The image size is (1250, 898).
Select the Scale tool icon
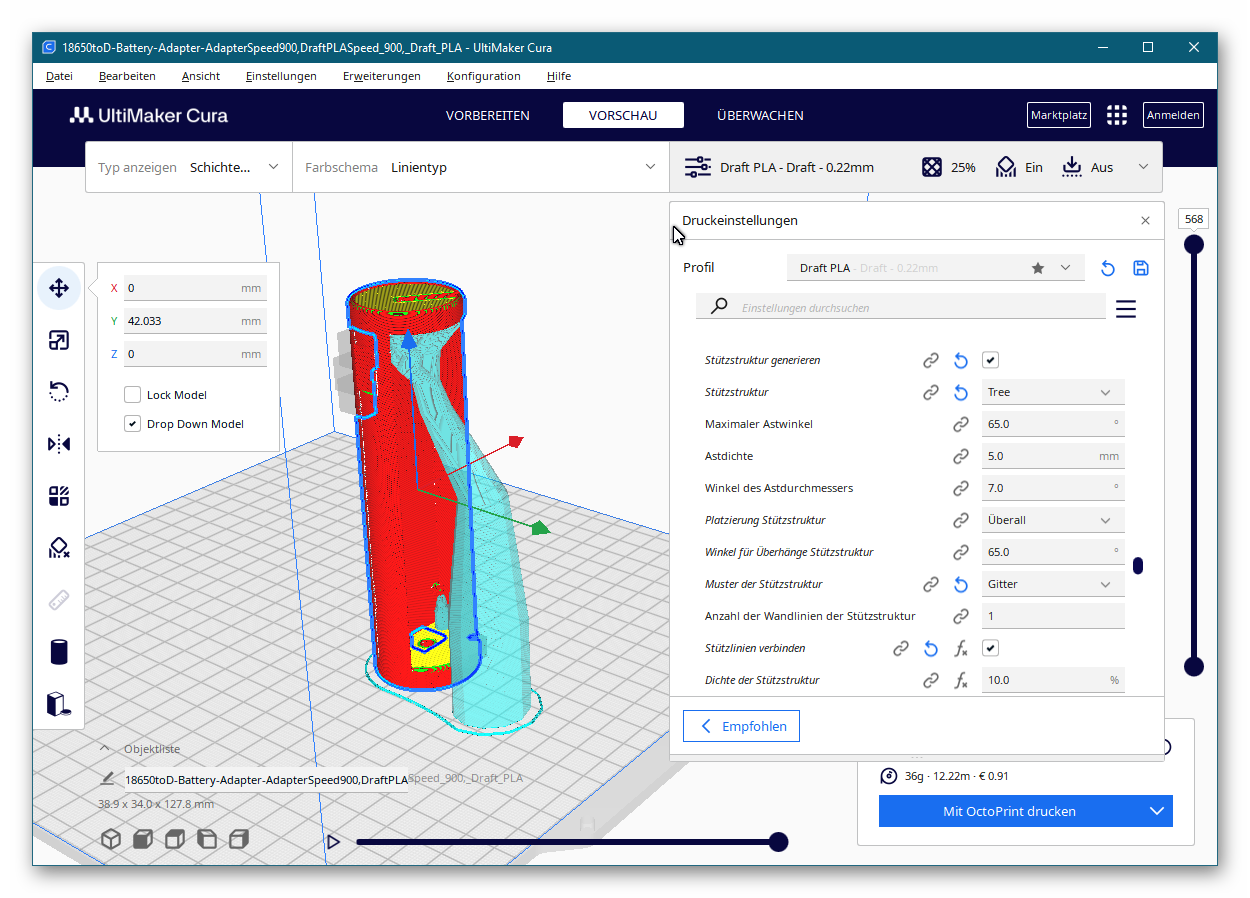59,341
